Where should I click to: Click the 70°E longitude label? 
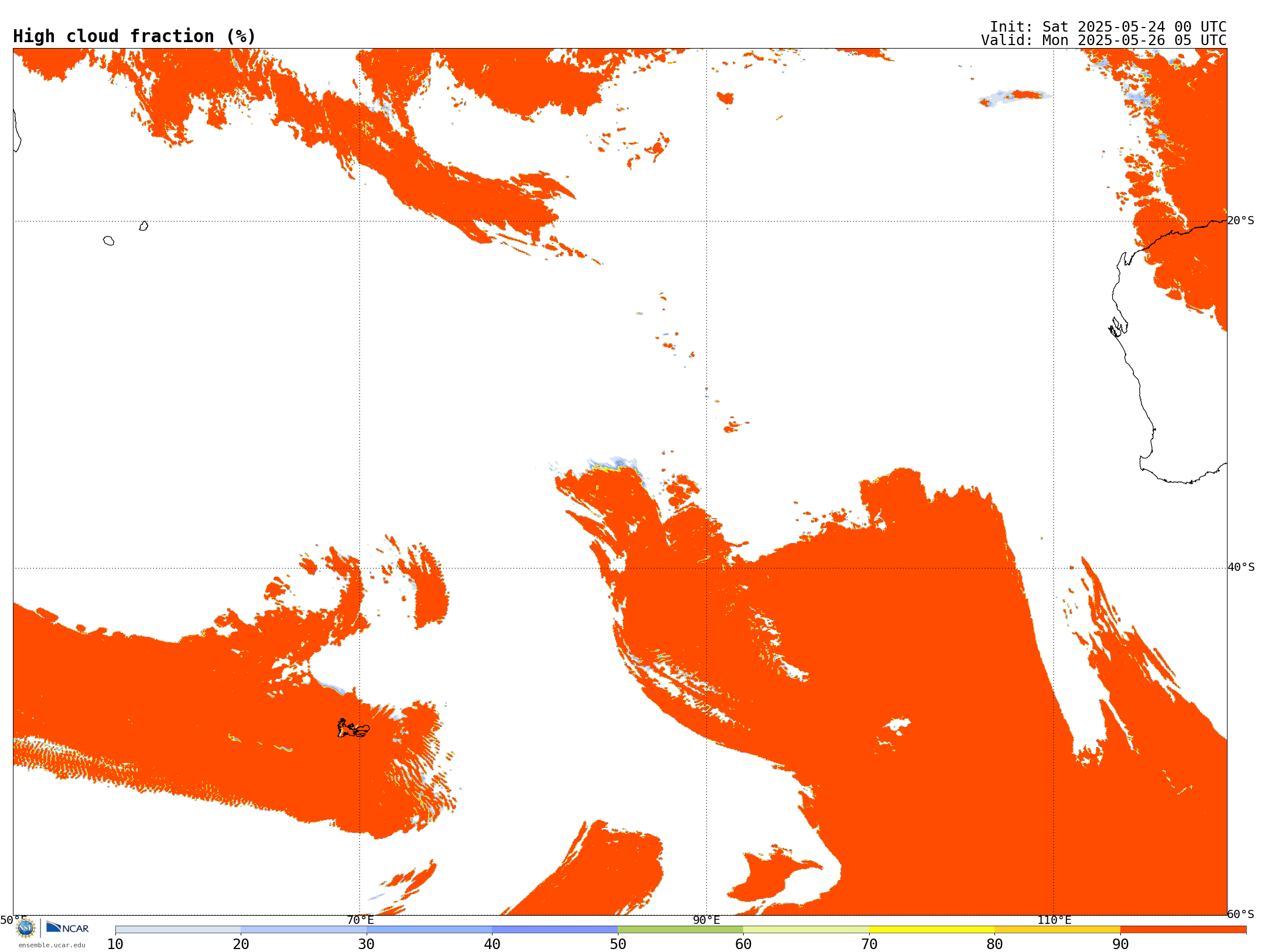[x=360, y=920]
